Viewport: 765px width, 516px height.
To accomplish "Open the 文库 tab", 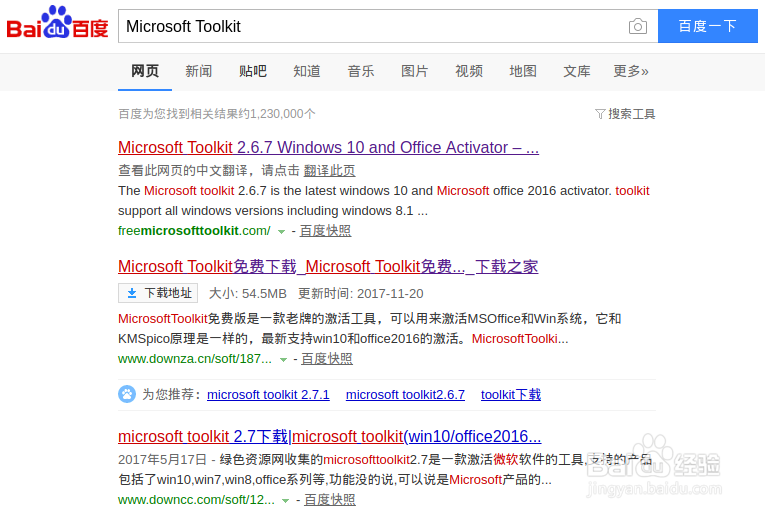I will click(x=577, y=71).
